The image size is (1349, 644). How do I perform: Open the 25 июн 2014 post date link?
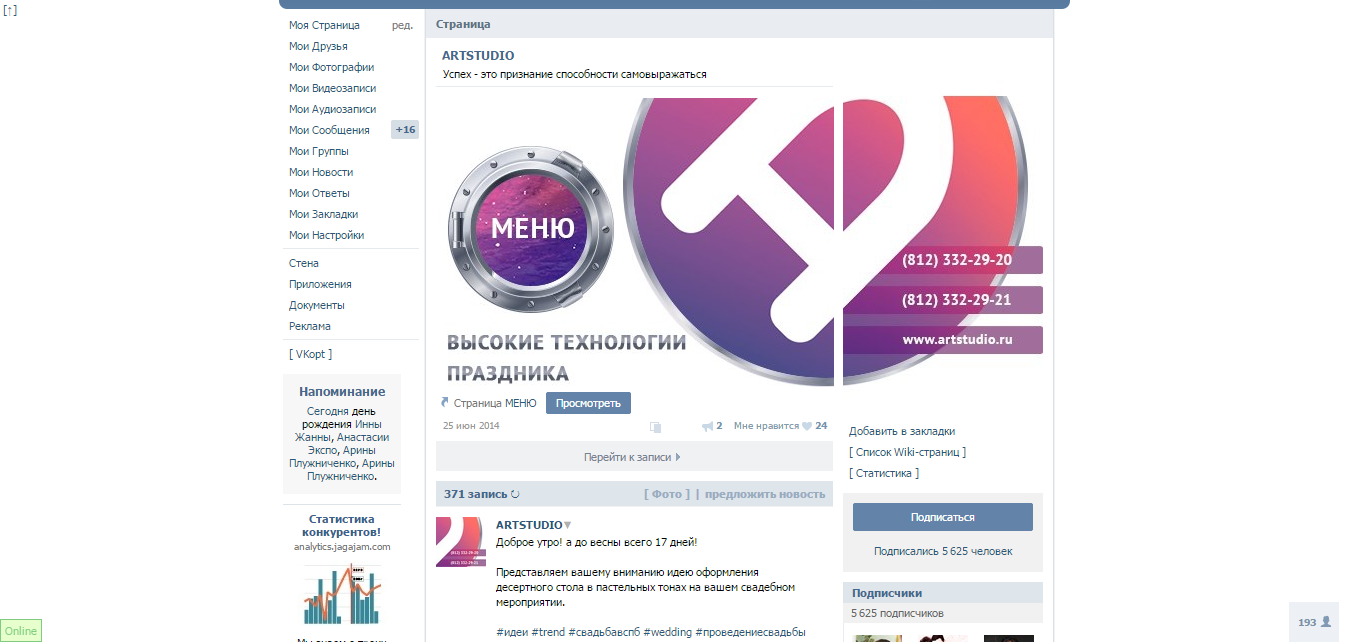[x=471, y=426]
